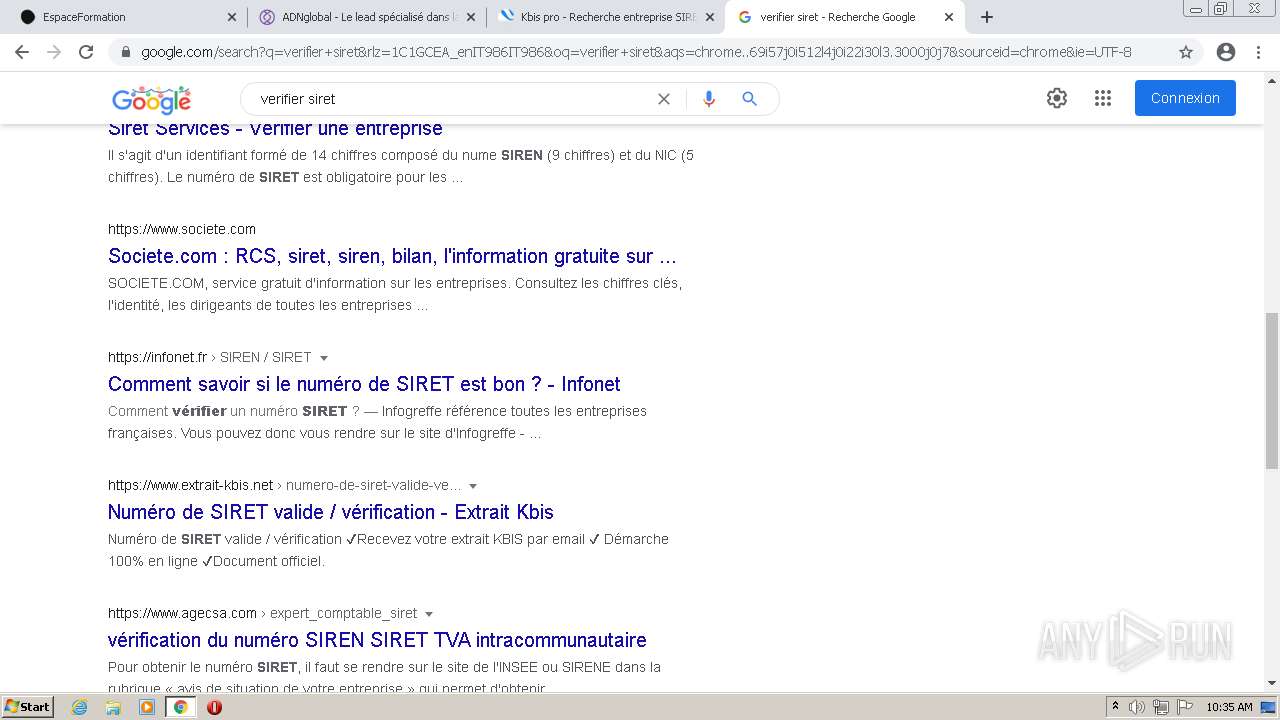The height and width of the screenshot is (720, 1280).
Task: Open volume control in system tray
Action: [1137, 707]
